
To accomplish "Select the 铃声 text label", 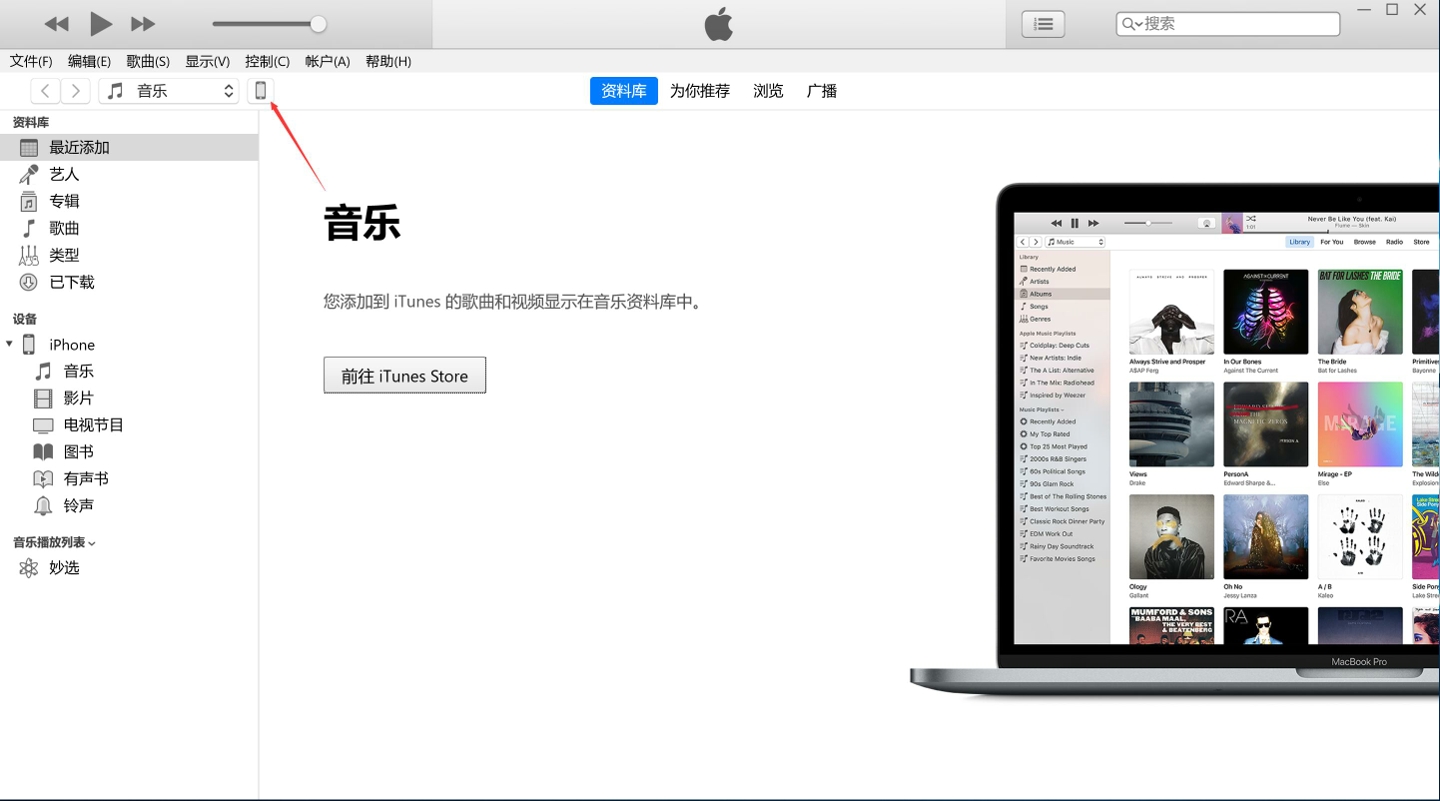I will click(x=79, y=506).
